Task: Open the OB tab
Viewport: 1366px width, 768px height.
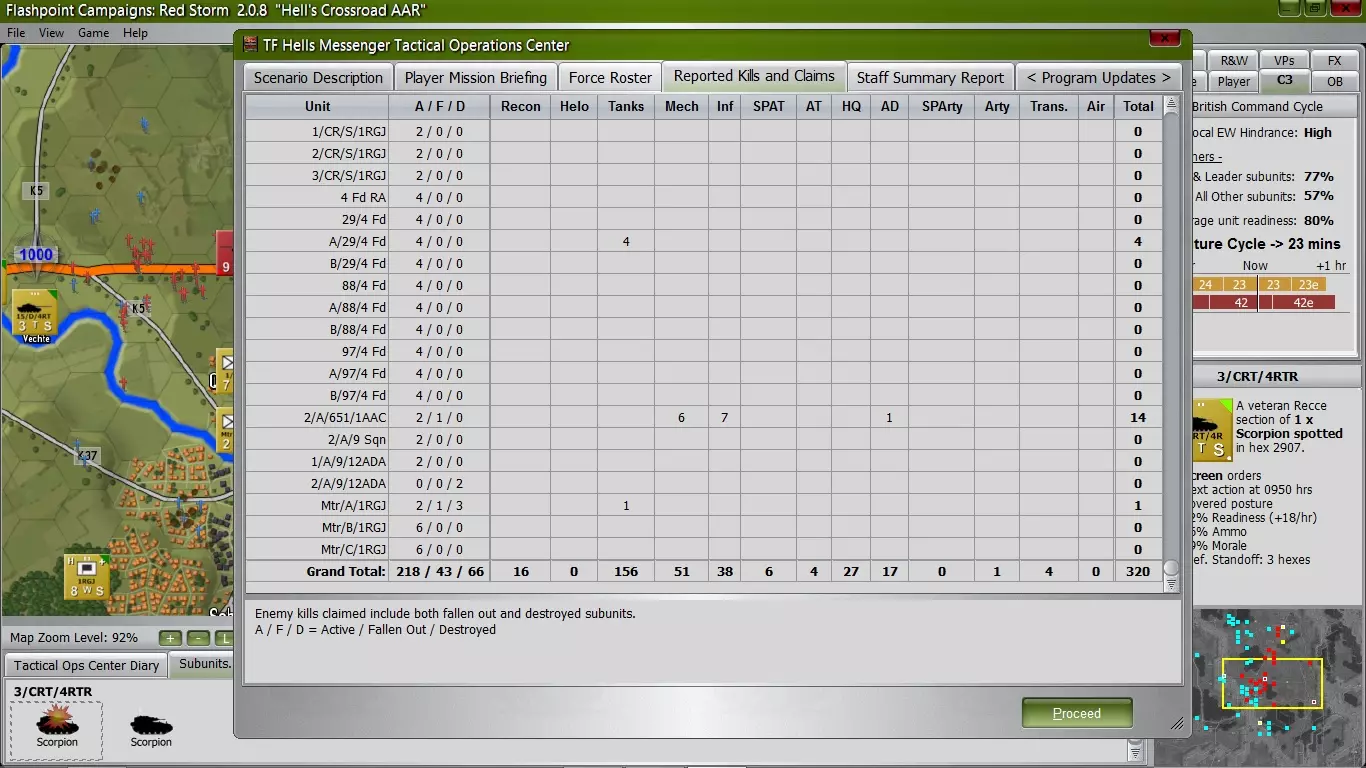Action: click(x=1335, y=82)
